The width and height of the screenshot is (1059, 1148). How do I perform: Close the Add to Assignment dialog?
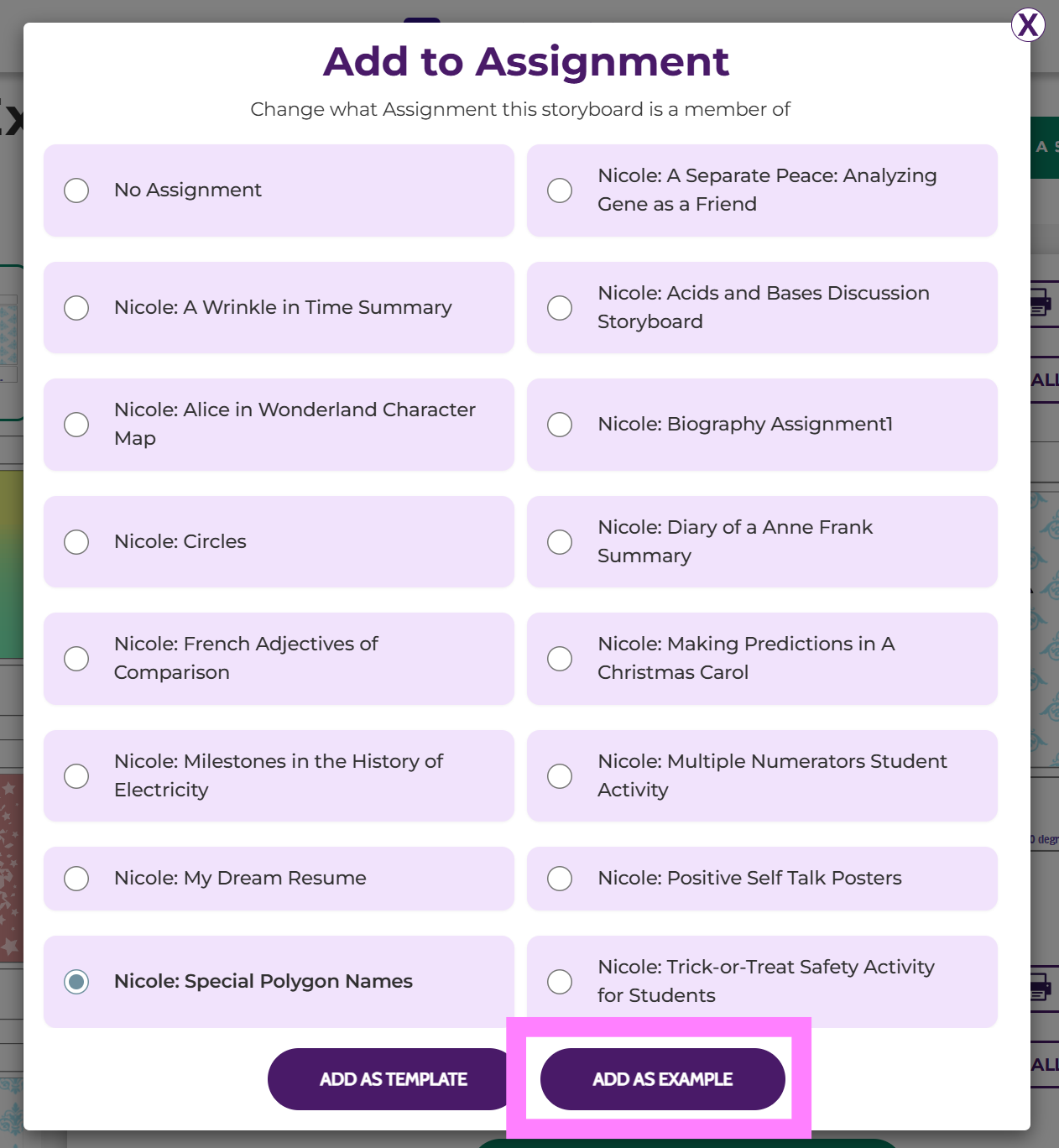pos(1027,25)
